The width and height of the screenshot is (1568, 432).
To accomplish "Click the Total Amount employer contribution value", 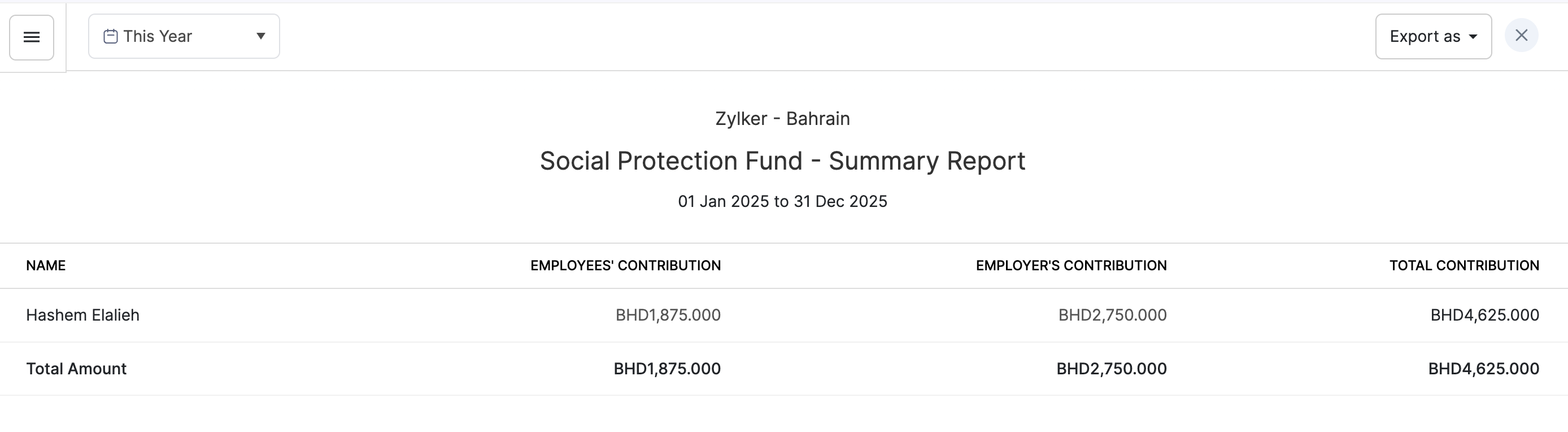I will (1111, 369).
